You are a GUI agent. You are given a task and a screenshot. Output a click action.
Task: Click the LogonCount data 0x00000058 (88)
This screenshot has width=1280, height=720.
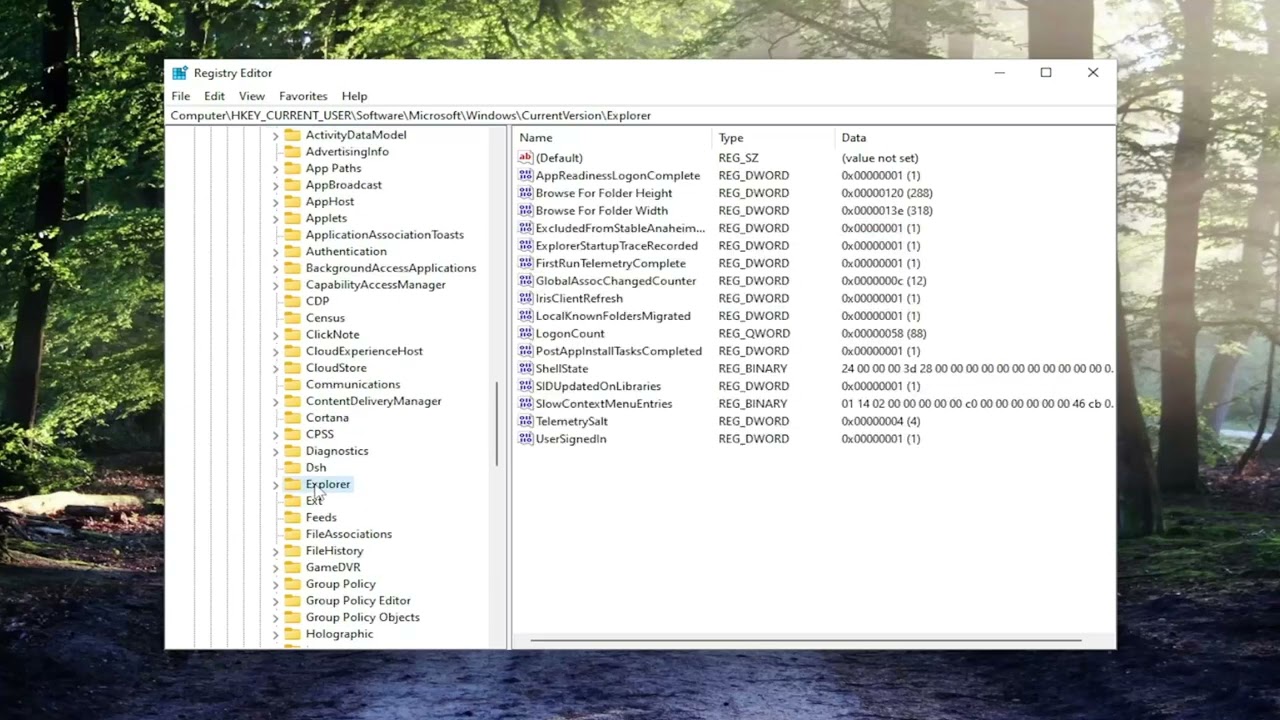click(884, 333)
